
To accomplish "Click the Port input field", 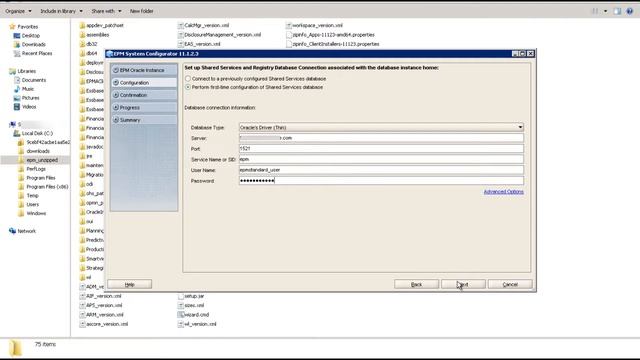I will click(x=381, y=149).
